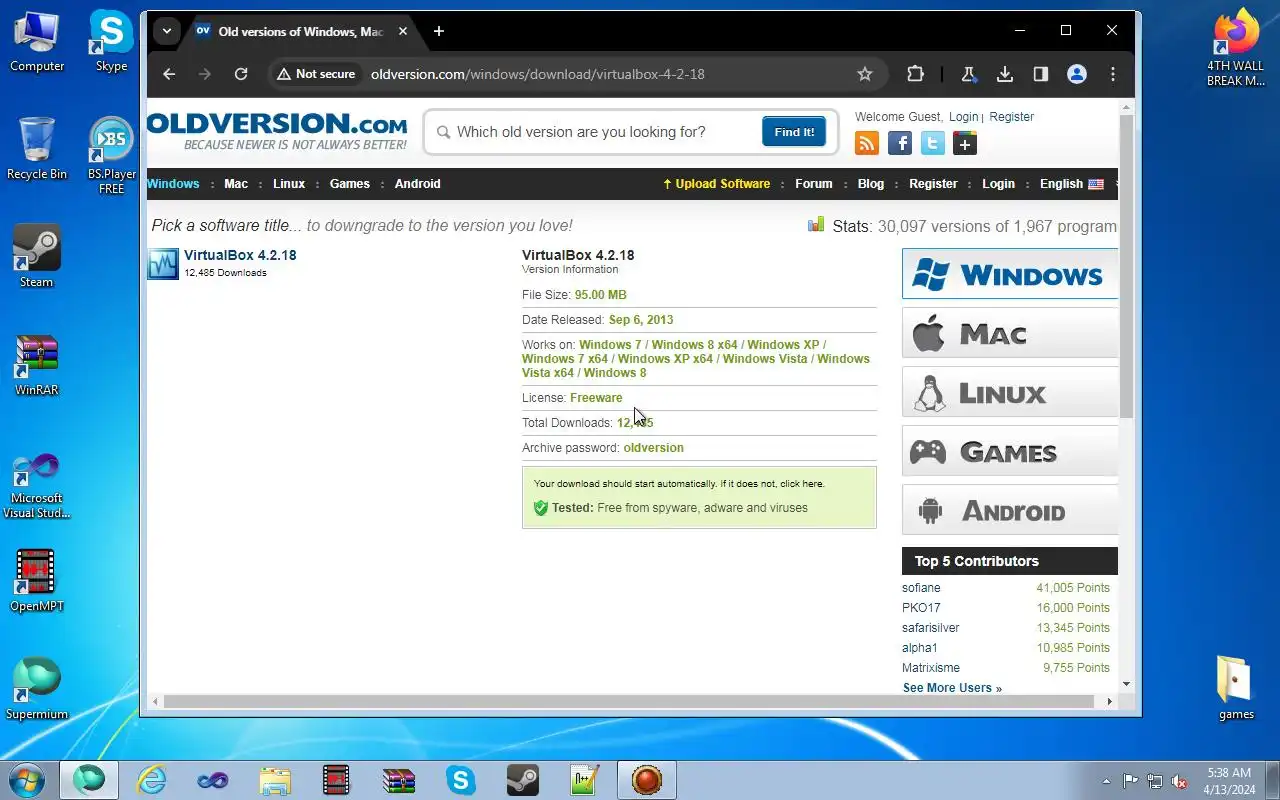Open the Games platform banner button
1280x800 pixels.
point(1010,451)
